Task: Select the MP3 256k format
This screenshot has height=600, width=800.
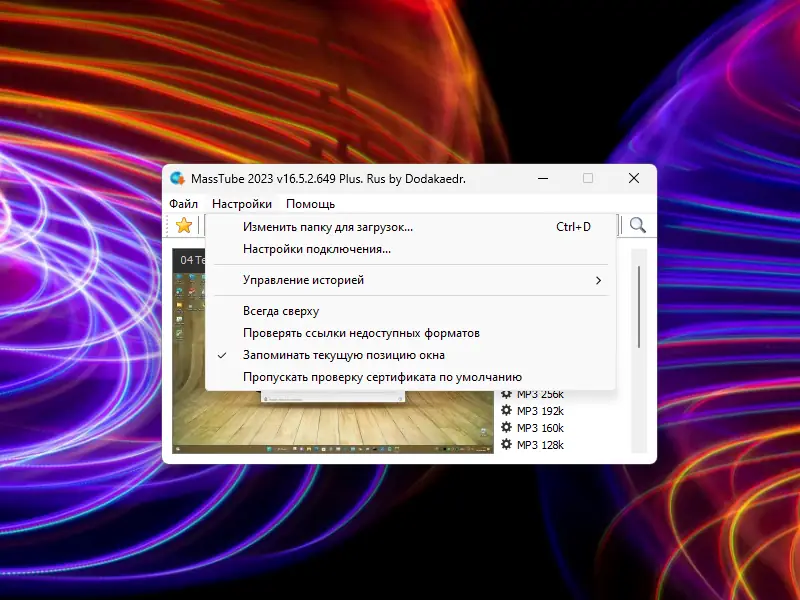Action: pos(540,394)
